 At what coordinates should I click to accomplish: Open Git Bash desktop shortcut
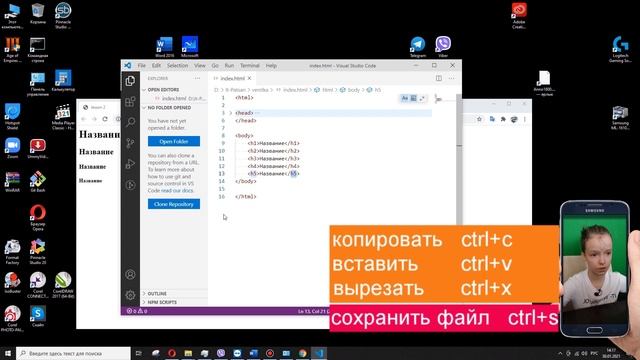pos(38,182)
